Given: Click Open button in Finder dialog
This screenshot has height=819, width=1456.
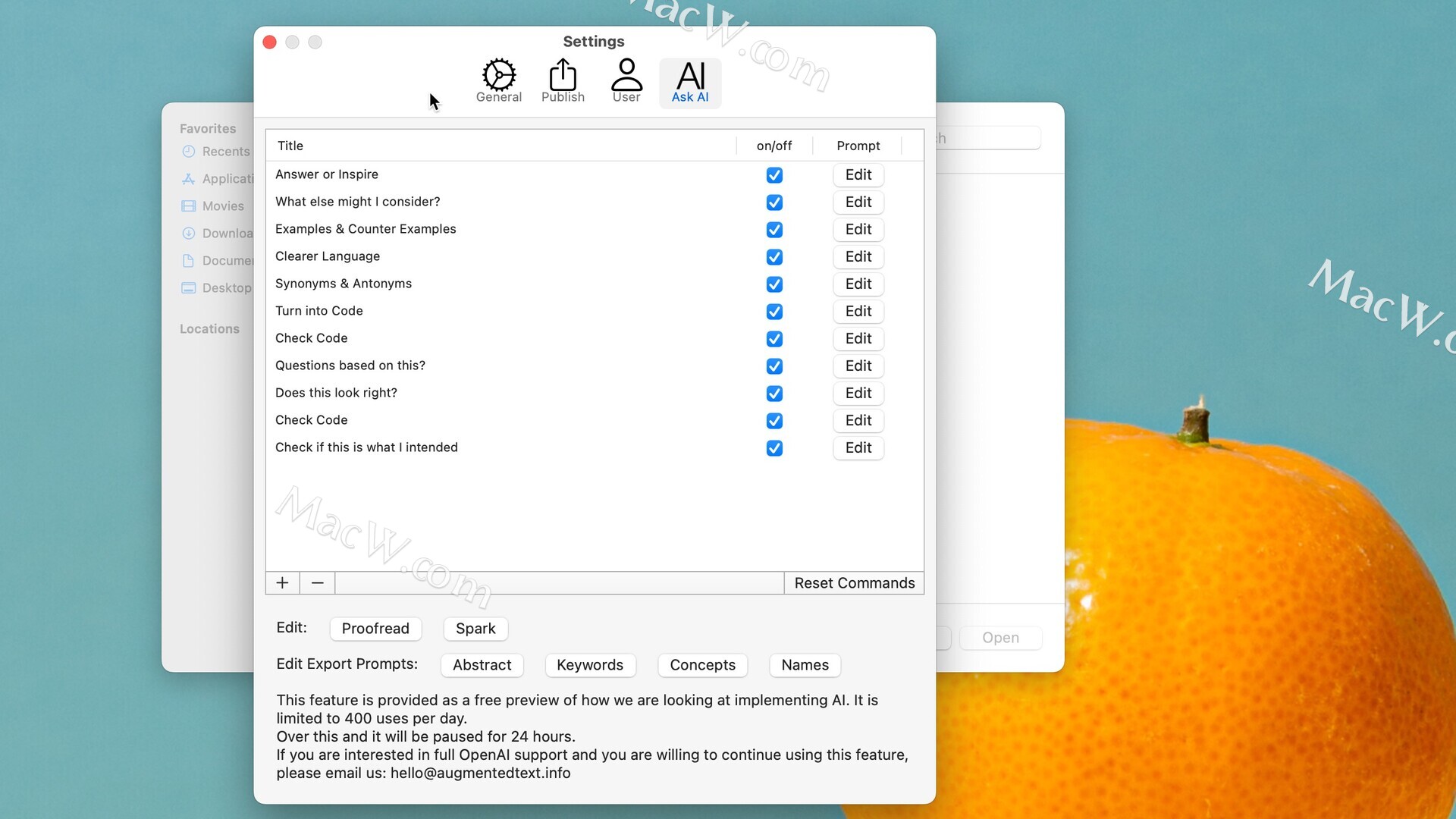Looking at the screenshot, I should 1000,638.
